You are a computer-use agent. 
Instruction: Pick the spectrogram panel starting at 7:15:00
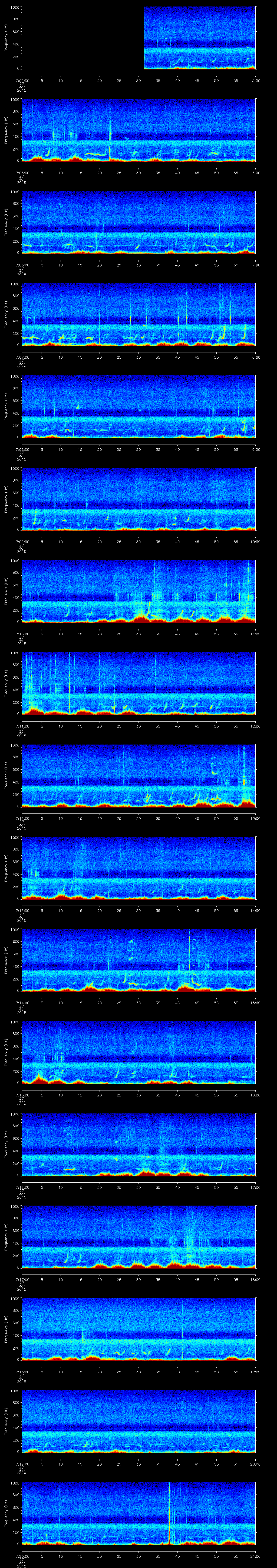point(139,1052)
